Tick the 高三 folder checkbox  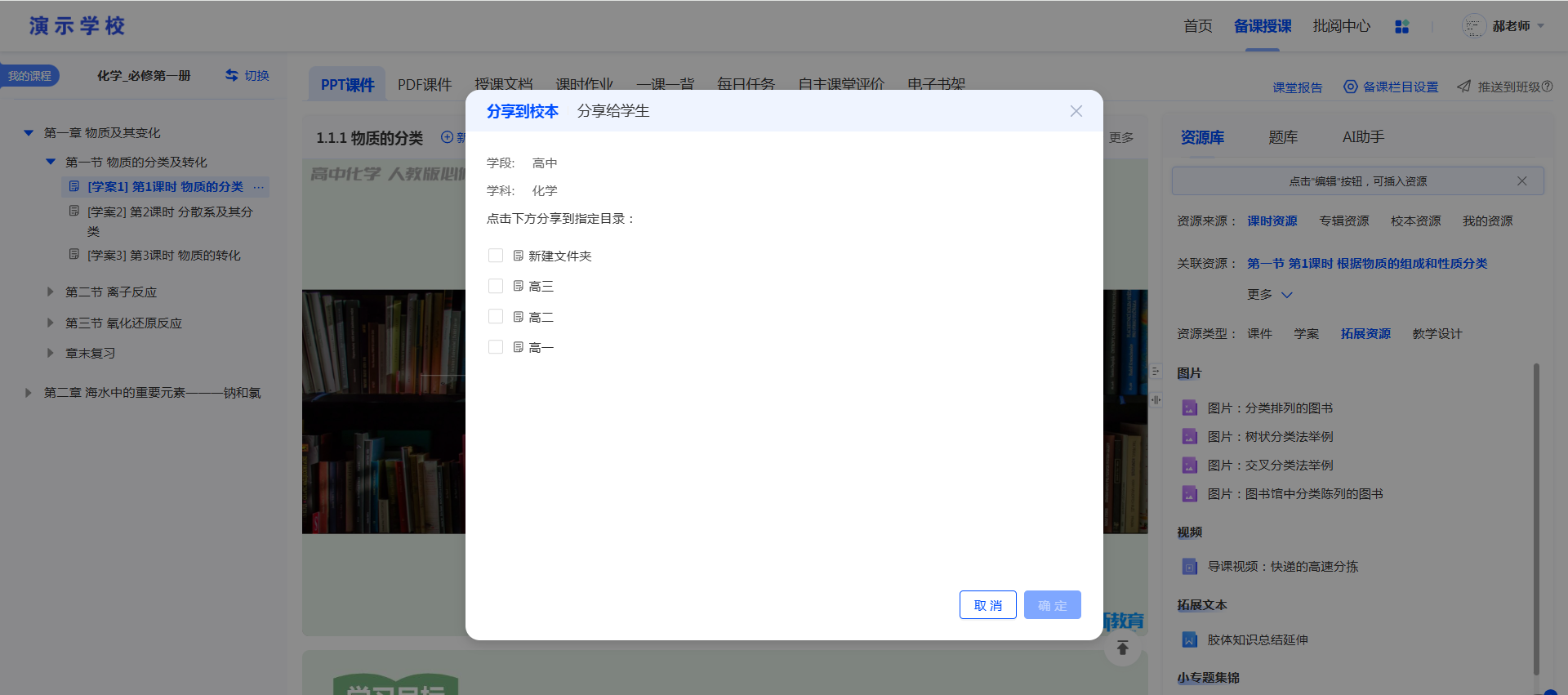[496, 286]
